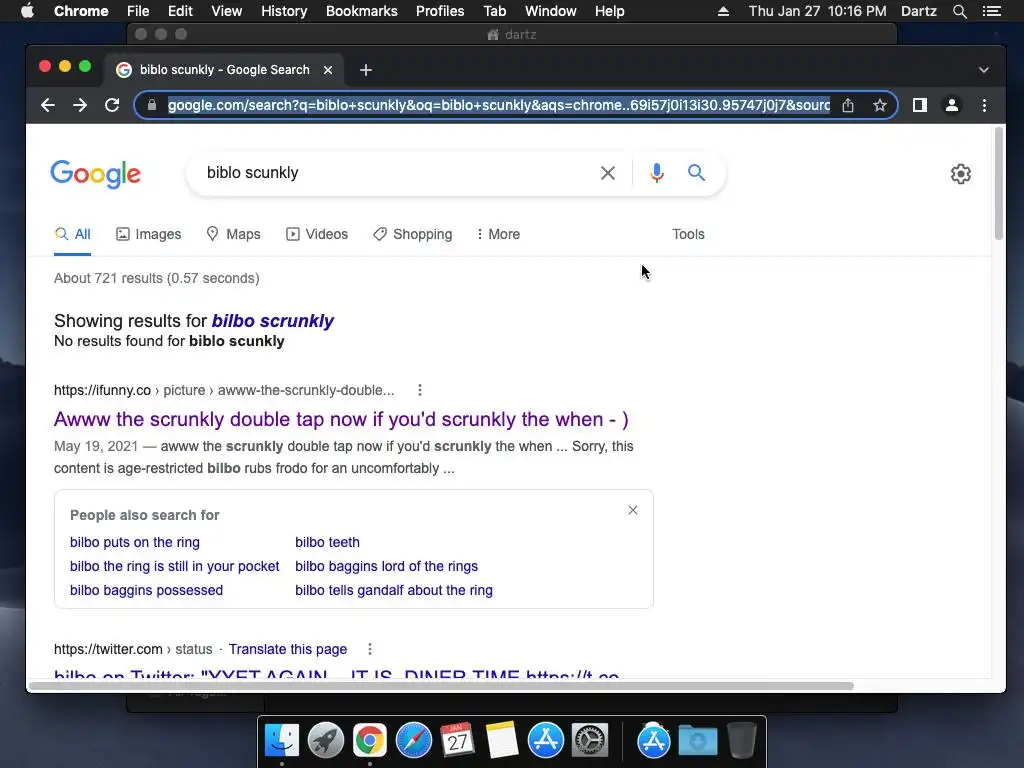Click the vertical page scrollbar
The width and height of the screenshot is (1024, 768).
click(999, 184)
